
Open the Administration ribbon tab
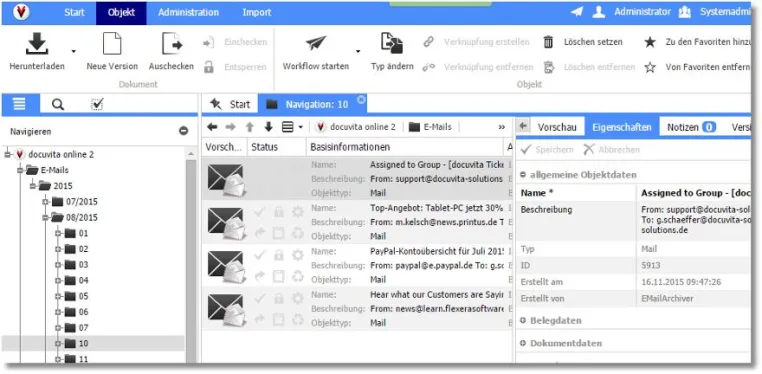[189, 13]
